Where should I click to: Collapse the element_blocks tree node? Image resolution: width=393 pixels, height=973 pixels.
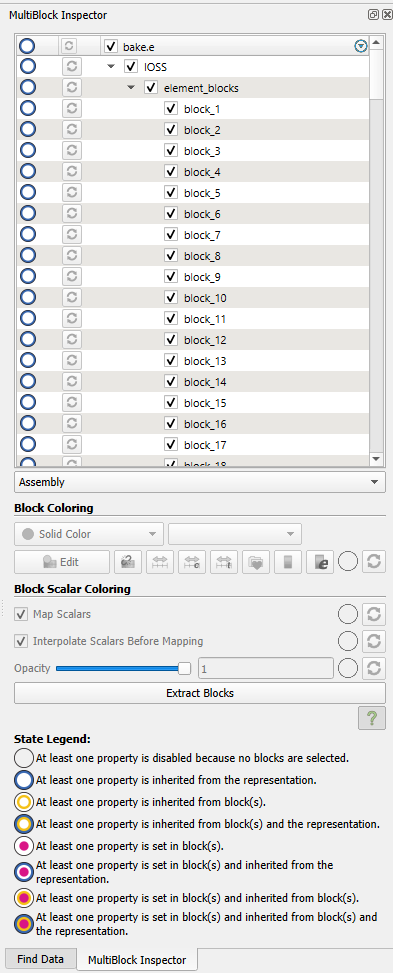click(x=130, y=87)
